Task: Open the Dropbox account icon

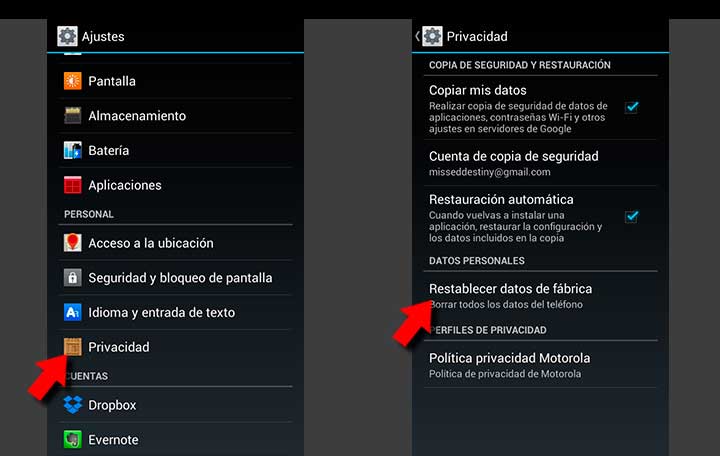Action: pos(73,405)
